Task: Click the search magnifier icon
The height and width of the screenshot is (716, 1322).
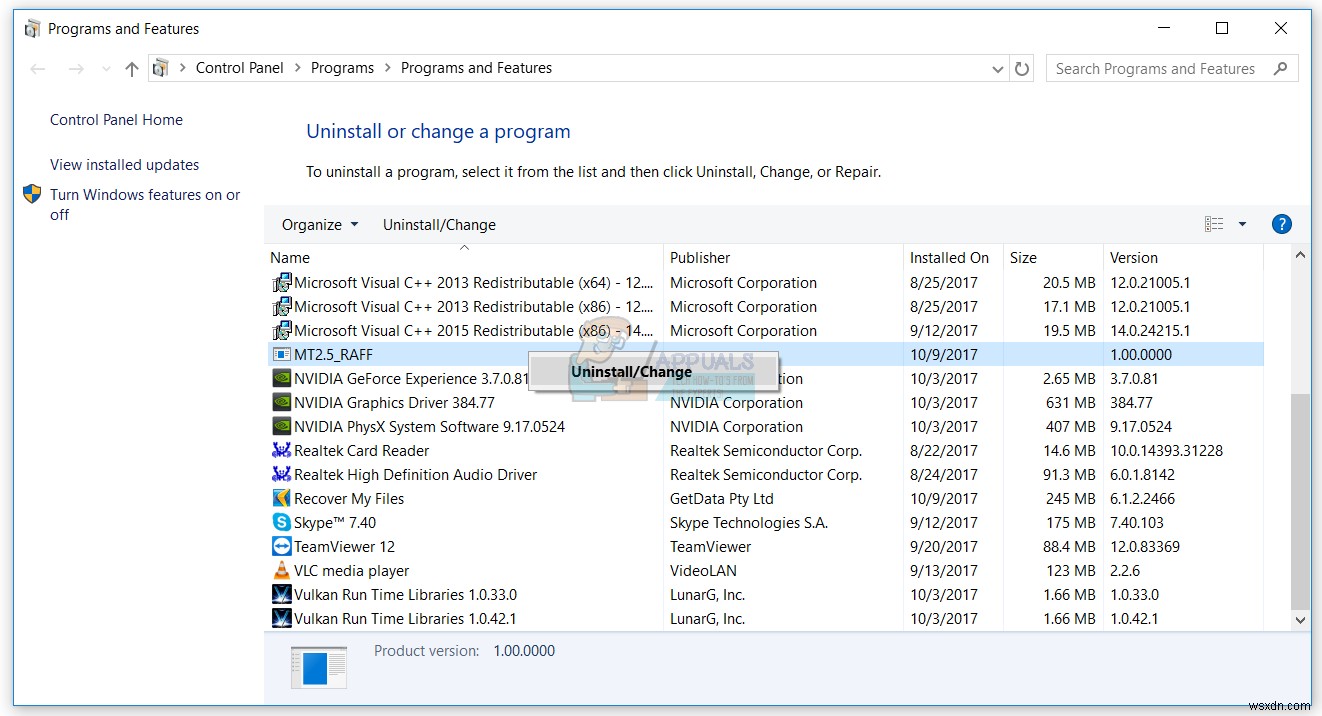Action: click(x=1280, y=68)
